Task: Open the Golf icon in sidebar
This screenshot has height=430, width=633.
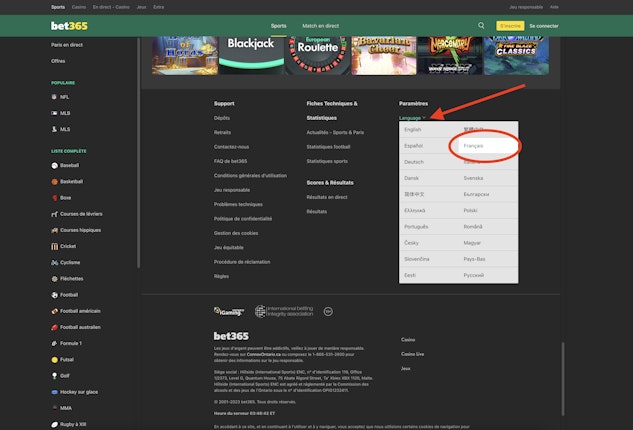Action: 55,375
